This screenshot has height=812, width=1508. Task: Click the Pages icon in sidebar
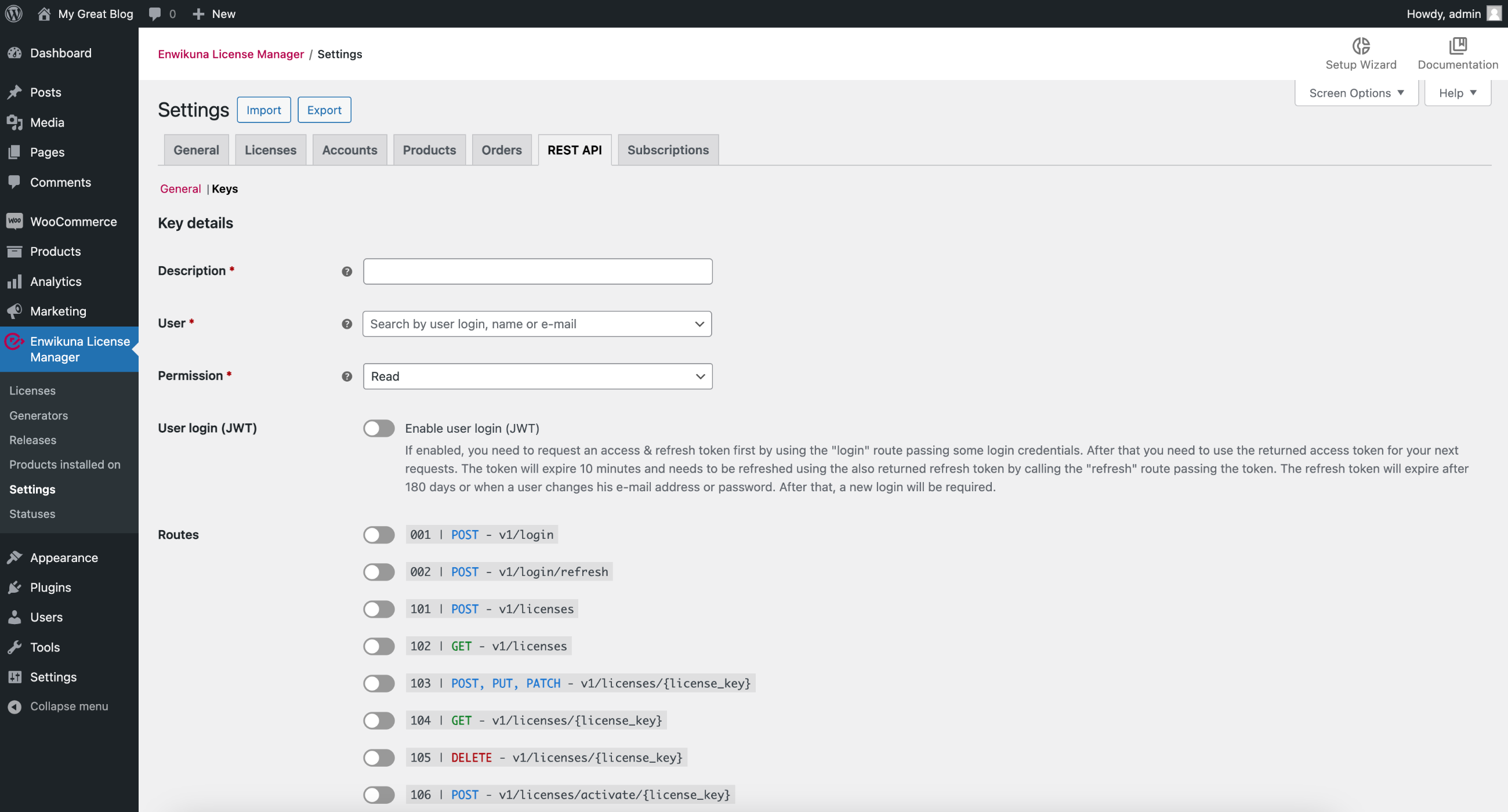pos(14,151)
